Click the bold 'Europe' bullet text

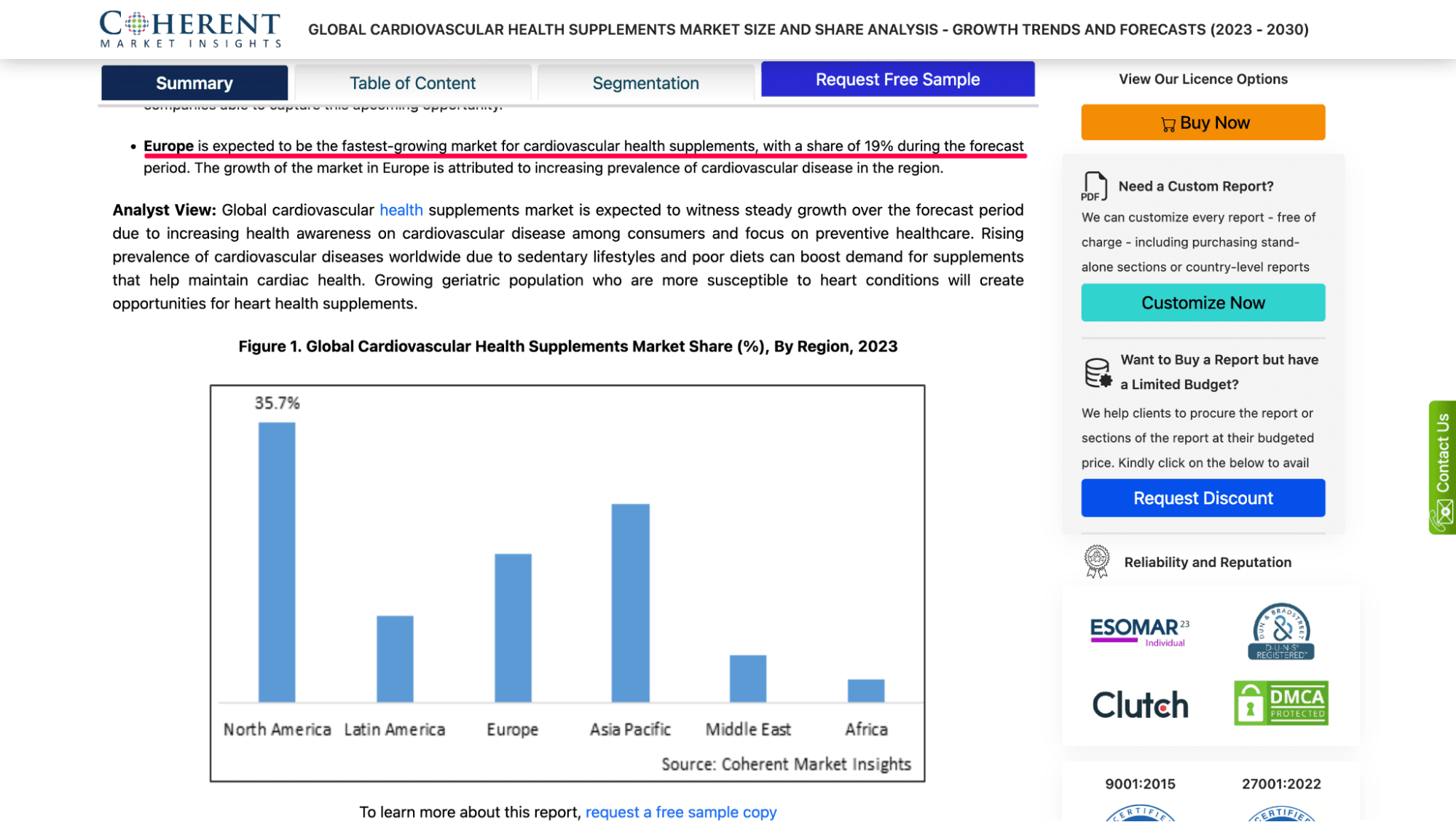tap(168, 146)
